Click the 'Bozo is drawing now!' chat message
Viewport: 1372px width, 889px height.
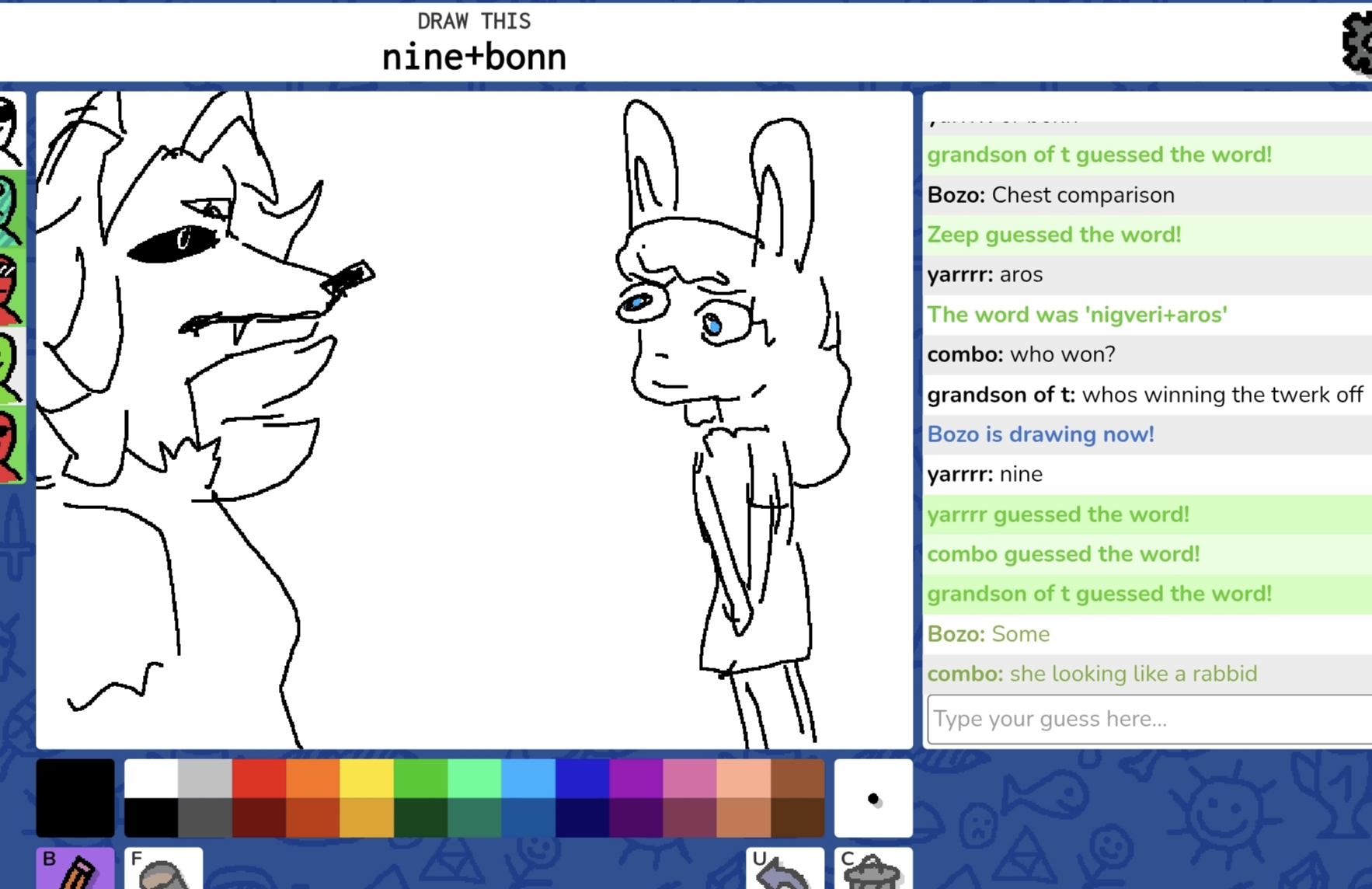pos(1040,434)
